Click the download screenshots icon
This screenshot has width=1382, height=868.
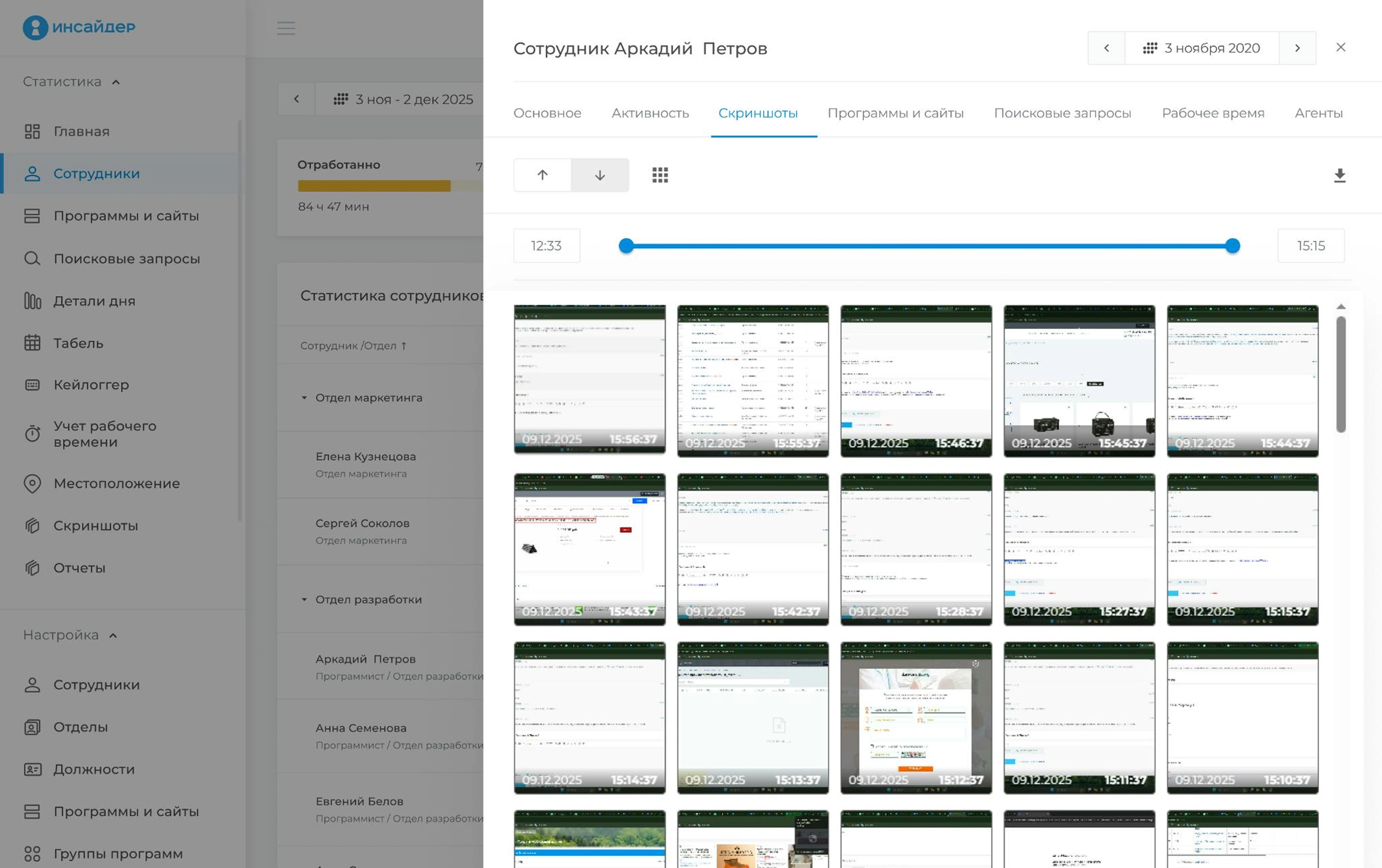pos(1339,175)
